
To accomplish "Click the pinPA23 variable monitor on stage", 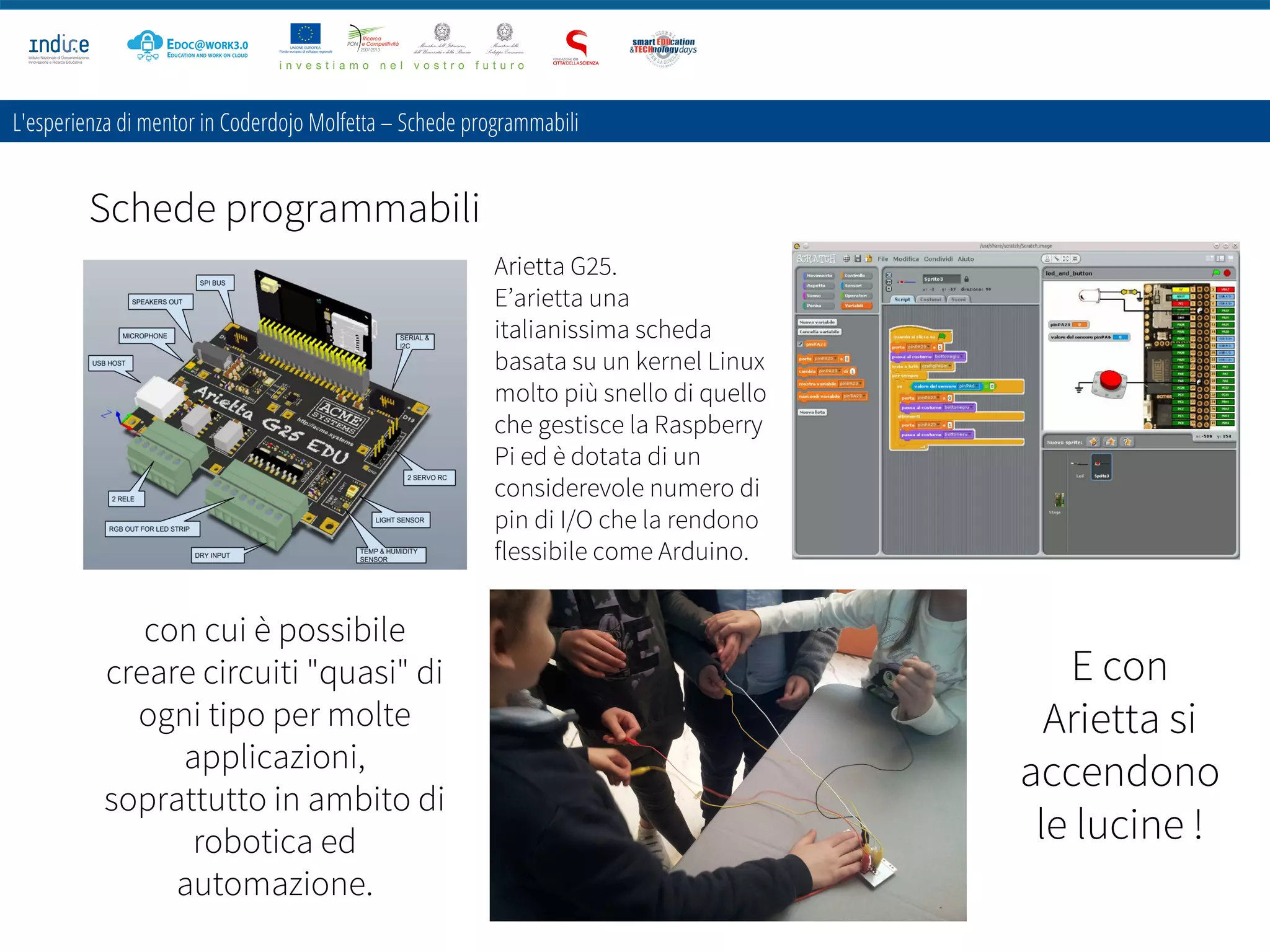I will pos(1069,325).
